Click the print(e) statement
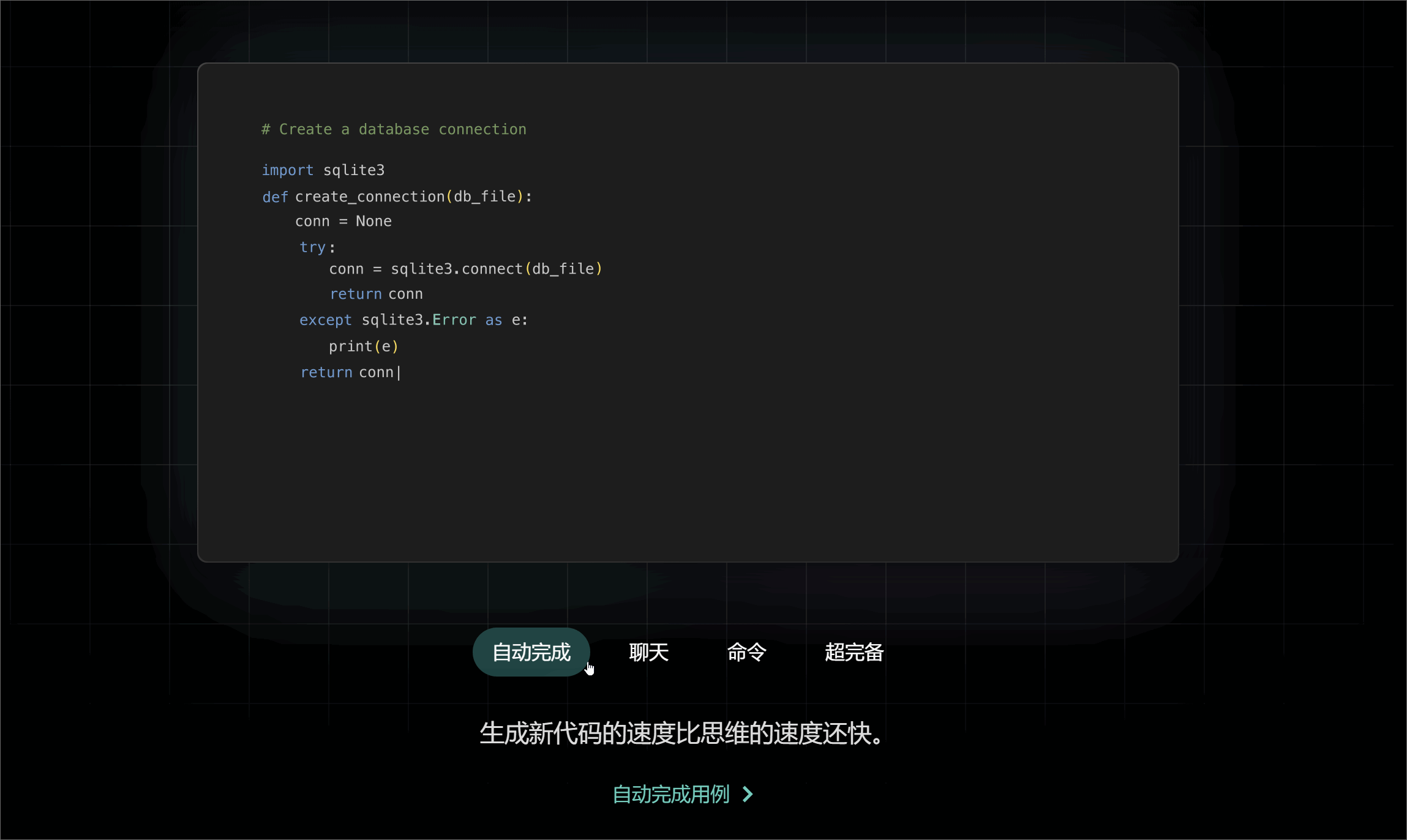 pyautogui.click(x=364, y=347)
